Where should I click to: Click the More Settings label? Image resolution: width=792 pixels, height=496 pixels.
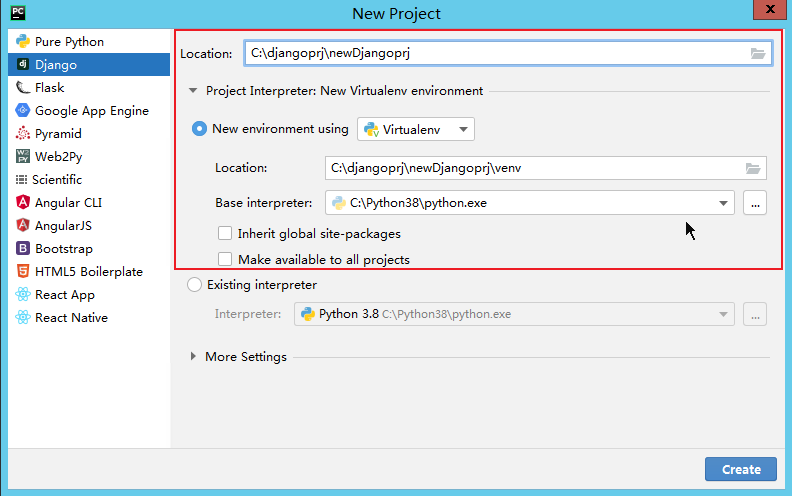(x=245, y=357)
